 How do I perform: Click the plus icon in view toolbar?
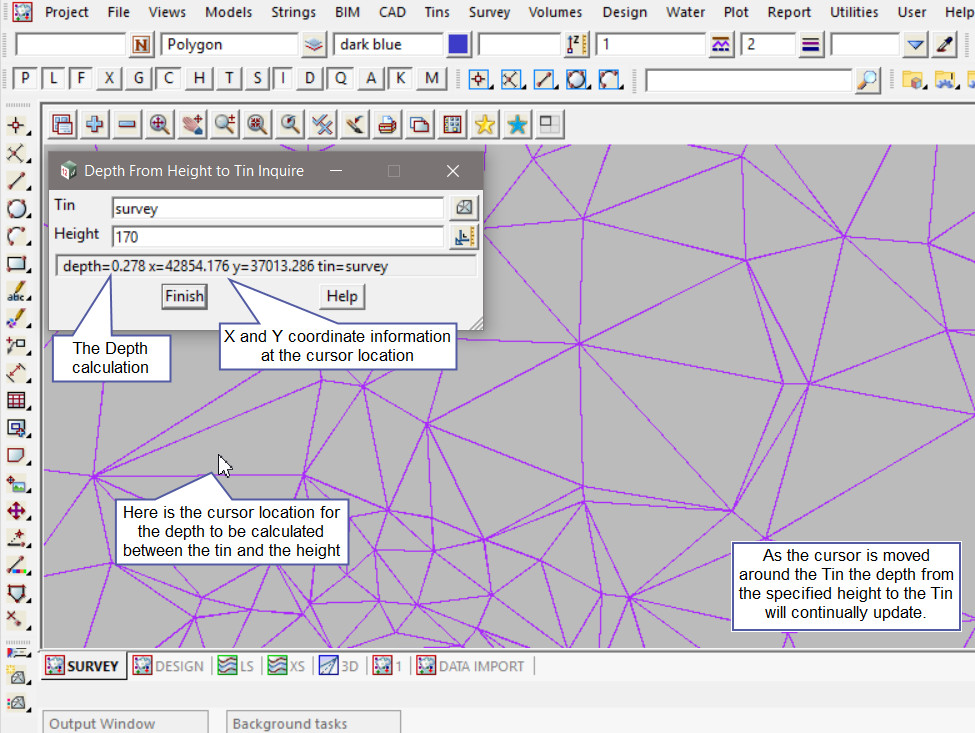point(95,124)
